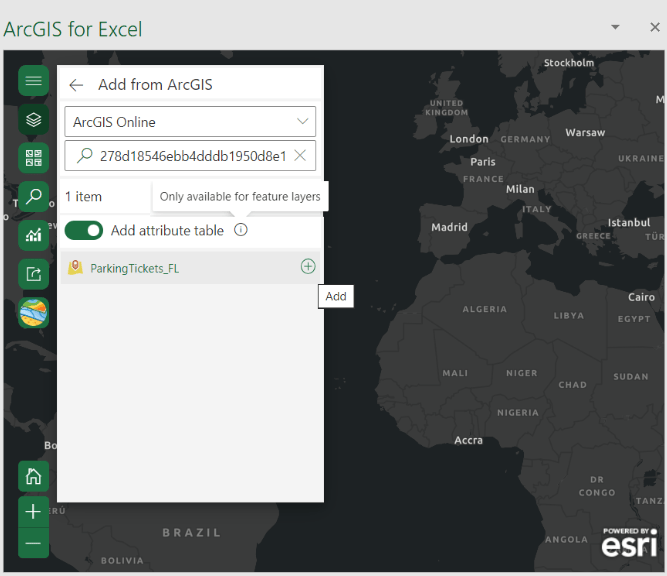Viewport: 667px width, 576px height.
Task: Close the ArcGIS for Excel pane
Action: tap(655, 27)
